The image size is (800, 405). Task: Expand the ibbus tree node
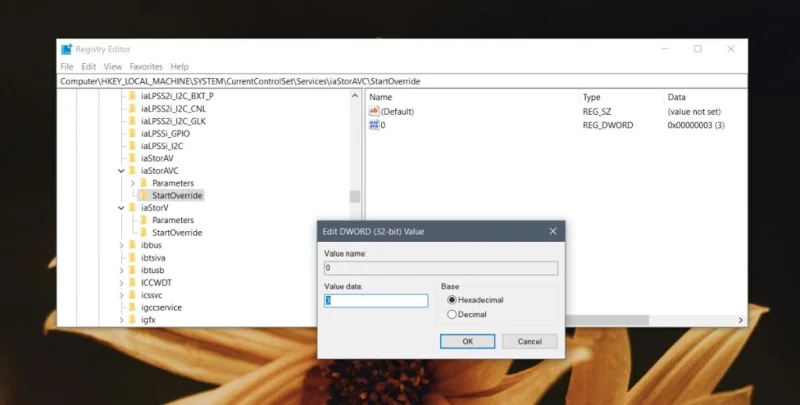pos(121,245)
